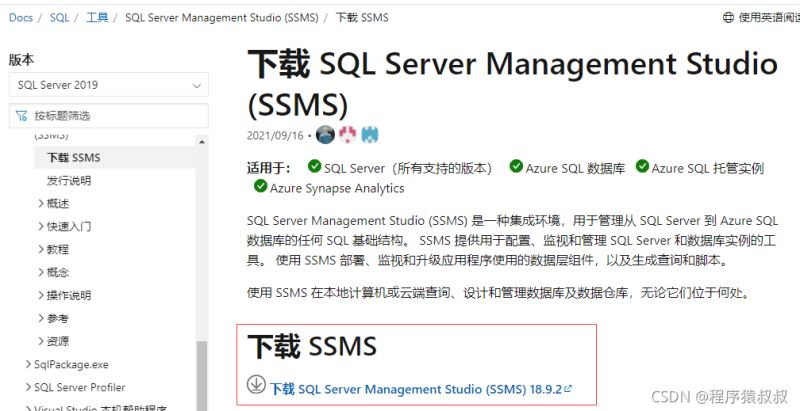Image resolution: width=800 pixels, height=411 pixels.
Task: Click the globe icon for English reading
Action: coord(728,17)
